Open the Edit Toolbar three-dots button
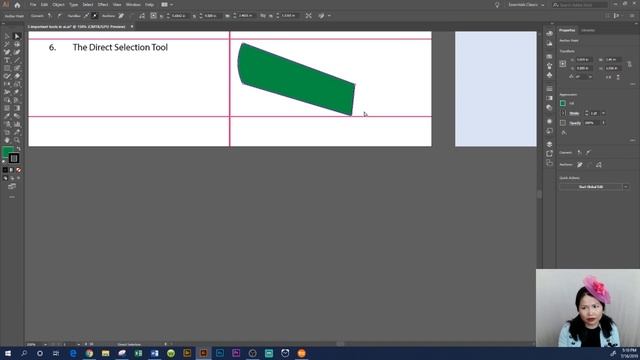The image size is (640, 360). (12, 197)
